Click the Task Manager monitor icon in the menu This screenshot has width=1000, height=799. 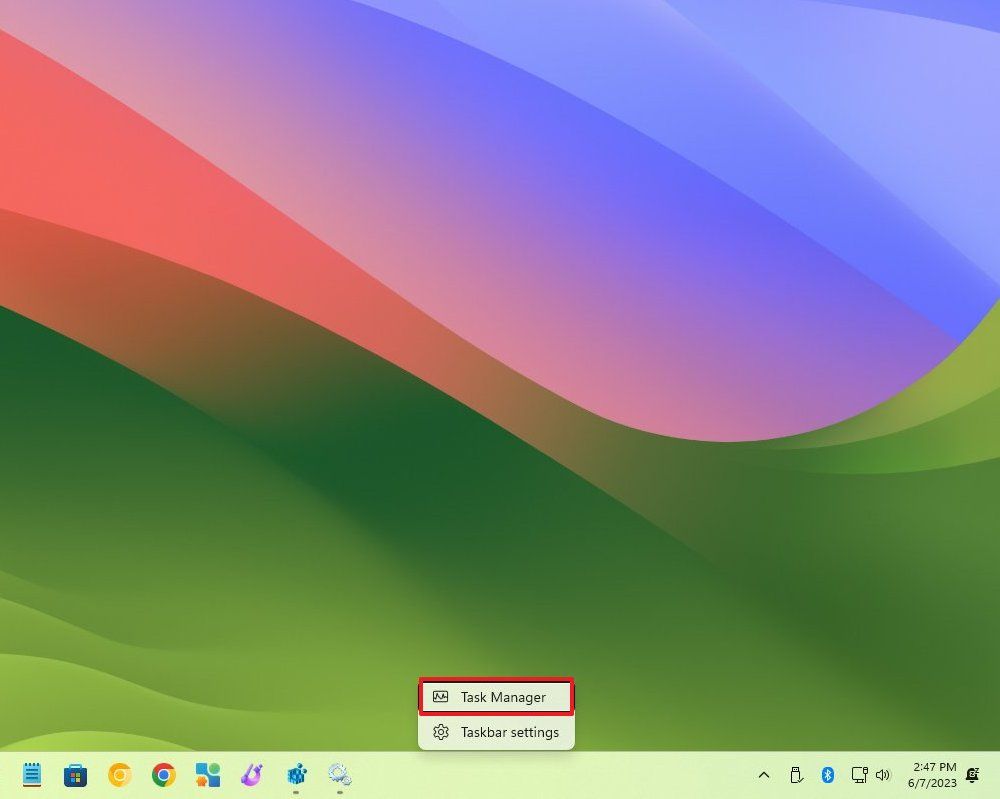440,697
